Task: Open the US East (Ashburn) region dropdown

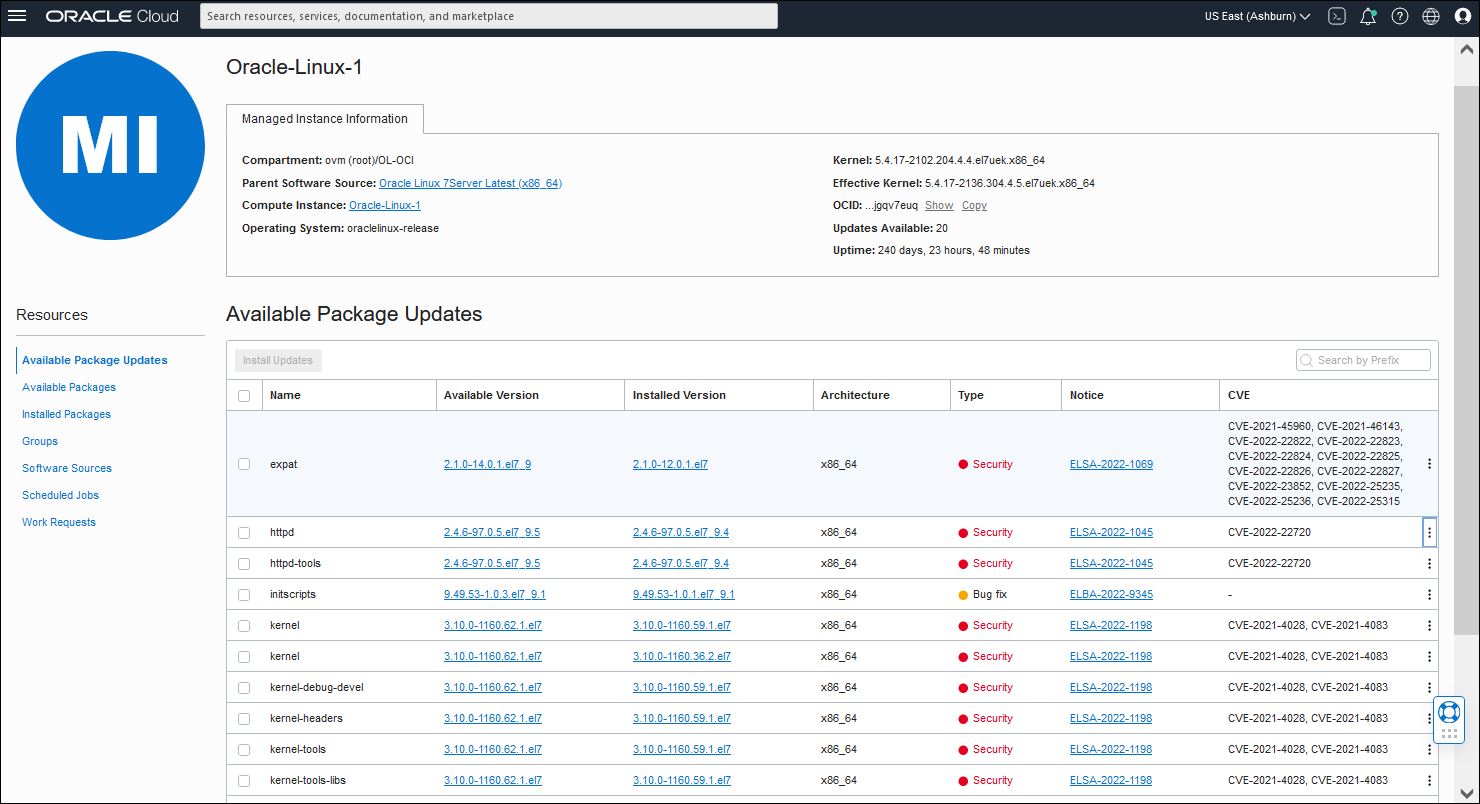Action: point(1258,16)
